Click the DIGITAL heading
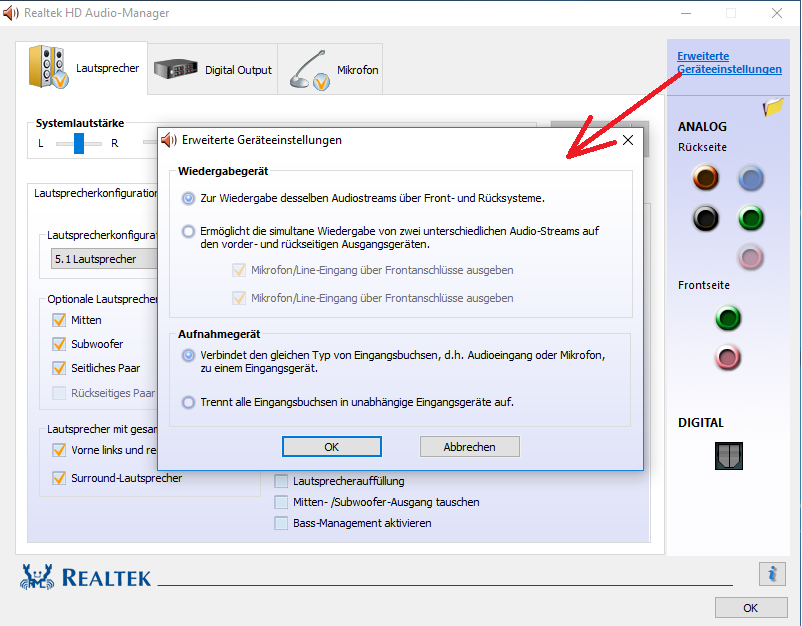The image size is (802, 626). click(701, 423)
